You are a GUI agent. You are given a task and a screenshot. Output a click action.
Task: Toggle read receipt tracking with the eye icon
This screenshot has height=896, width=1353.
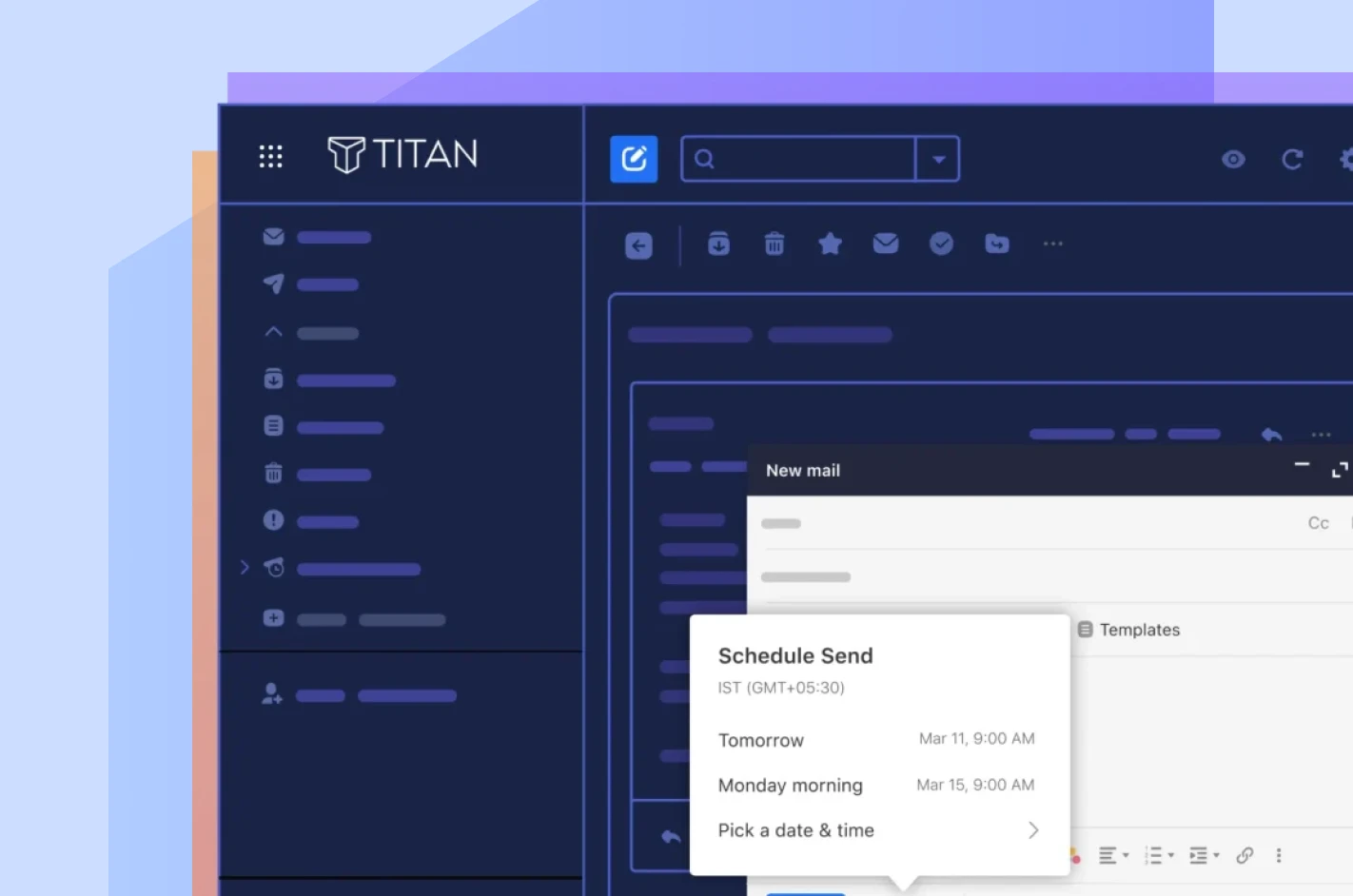click(x=1234, y=160)
